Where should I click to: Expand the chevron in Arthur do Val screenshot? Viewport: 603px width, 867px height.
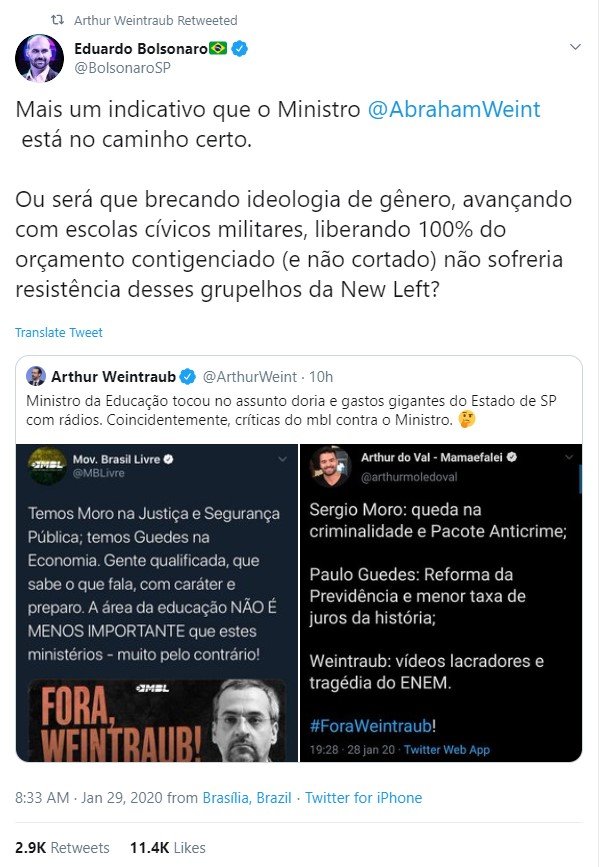pos(569,457)
